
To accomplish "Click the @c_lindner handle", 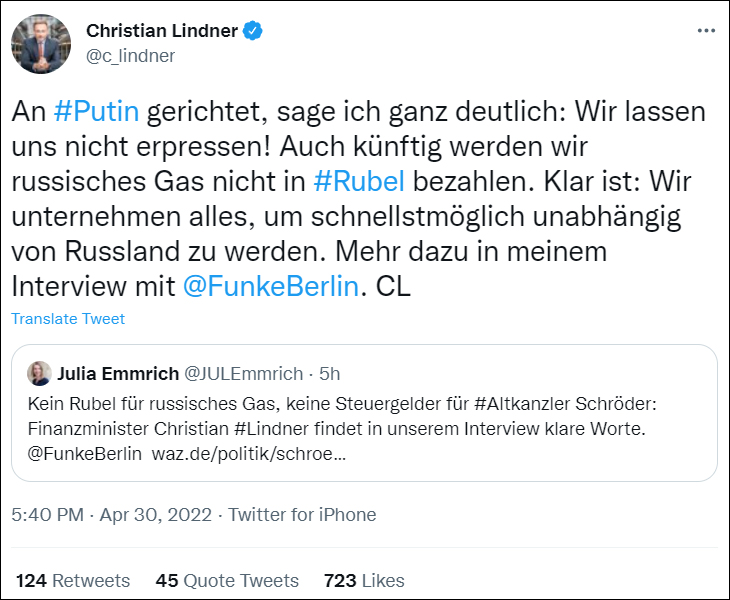I will (130, 56).
